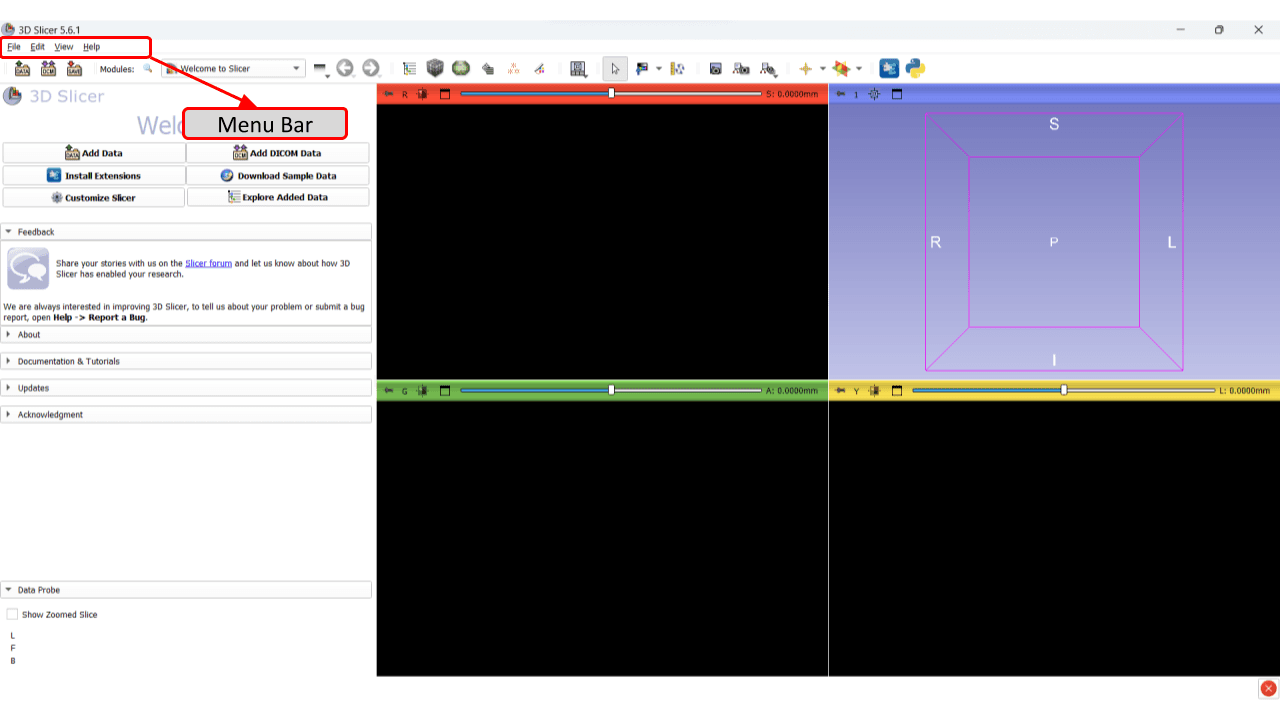Click the Customize Slicer button
The height and width of the screenshot is (720, 1280).
[94, 197]
